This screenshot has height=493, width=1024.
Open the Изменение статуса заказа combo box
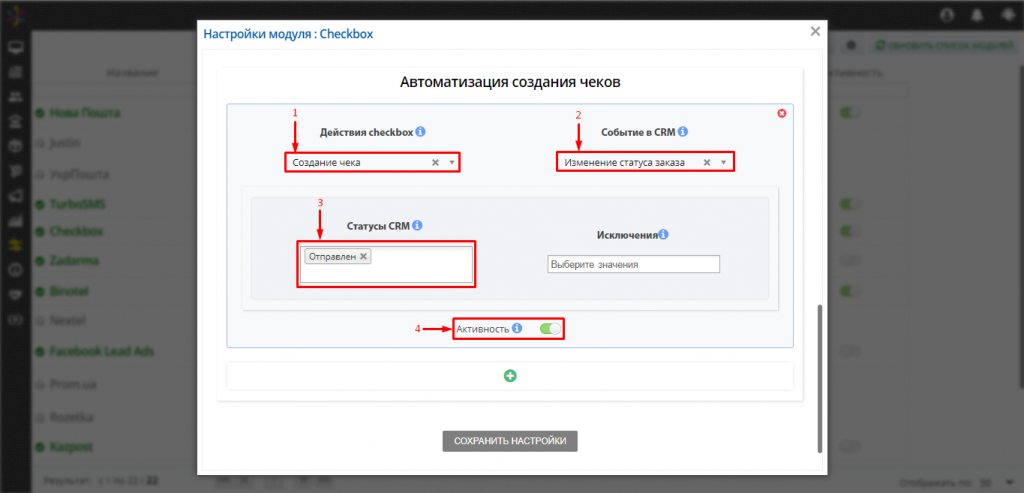coord(645,163)
